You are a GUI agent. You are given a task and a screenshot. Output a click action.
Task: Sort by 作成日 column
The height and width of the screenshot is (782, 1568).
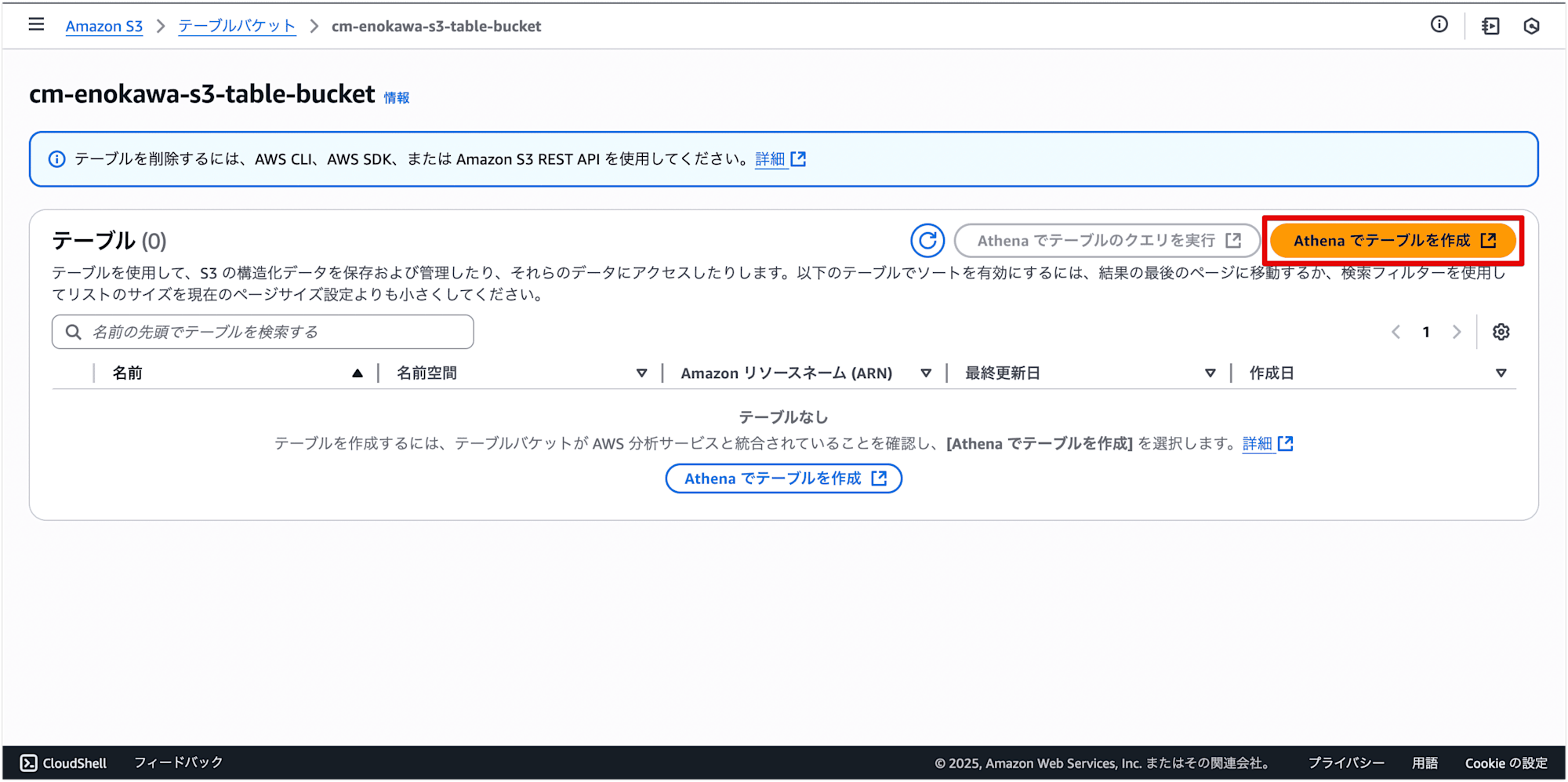1501,373
